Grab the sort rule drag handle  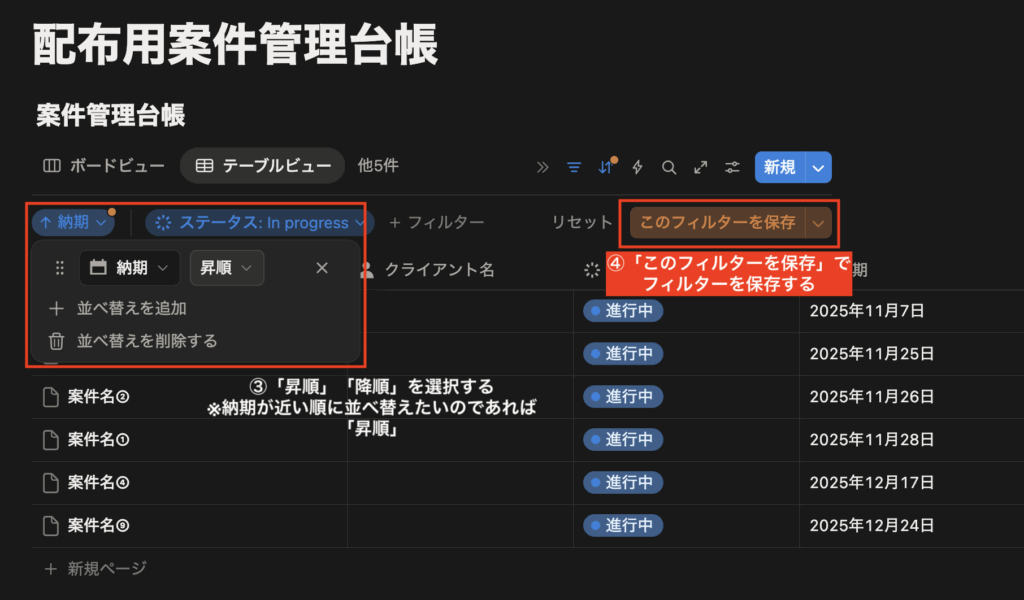point(59,268)
